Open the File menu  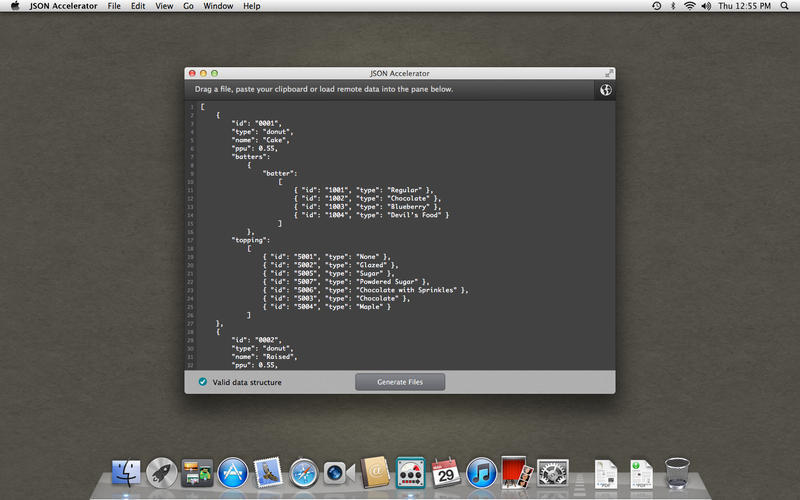(x=114, y=6)
